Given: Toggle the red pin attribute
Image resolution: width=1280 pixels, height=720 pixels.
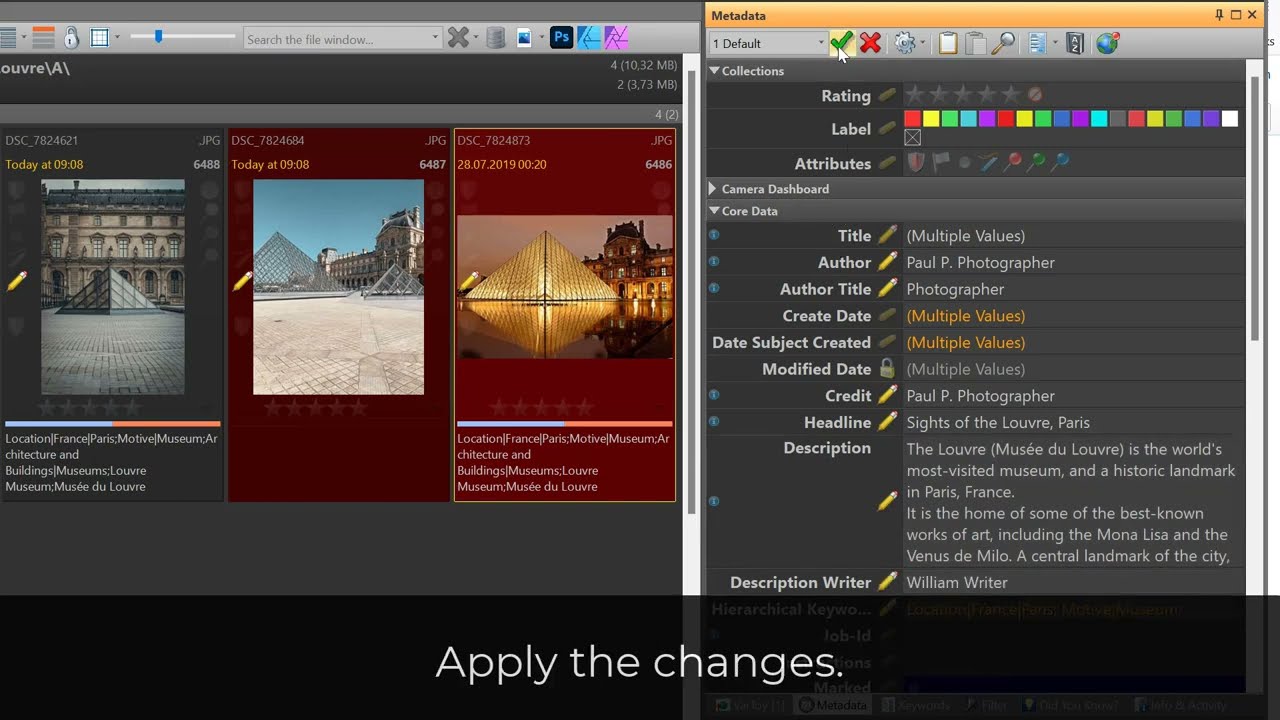Looking at the screenshot, I should [x=1013, y=162].
